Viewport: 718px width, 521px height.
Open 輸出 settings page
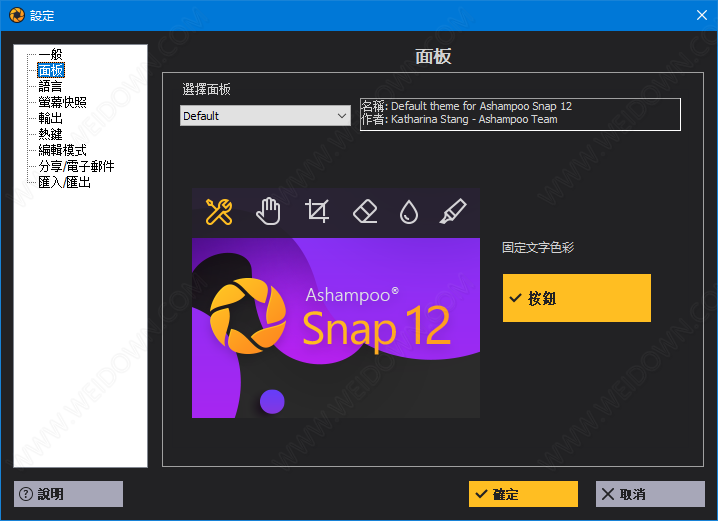[x=50, y=118]
